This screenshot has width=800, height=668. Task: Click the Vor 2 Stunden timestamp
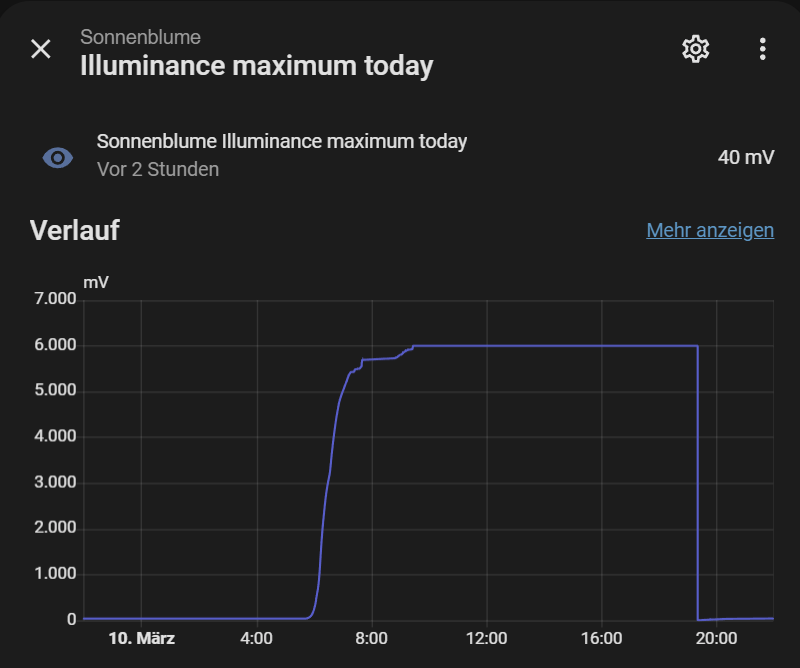tap(158, 170)
